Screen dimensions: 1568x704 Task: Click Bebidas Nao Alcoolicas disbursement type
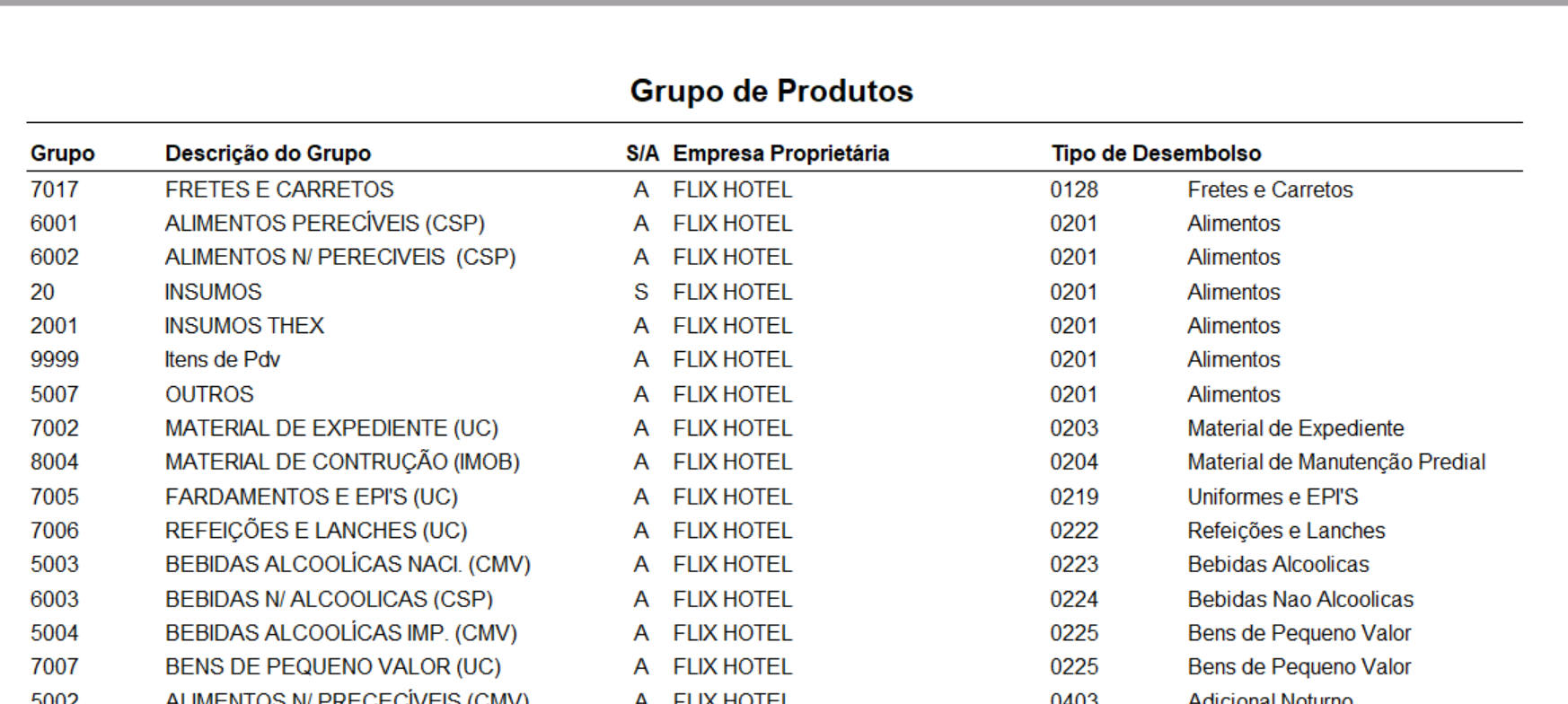[x=1300, y=599]
